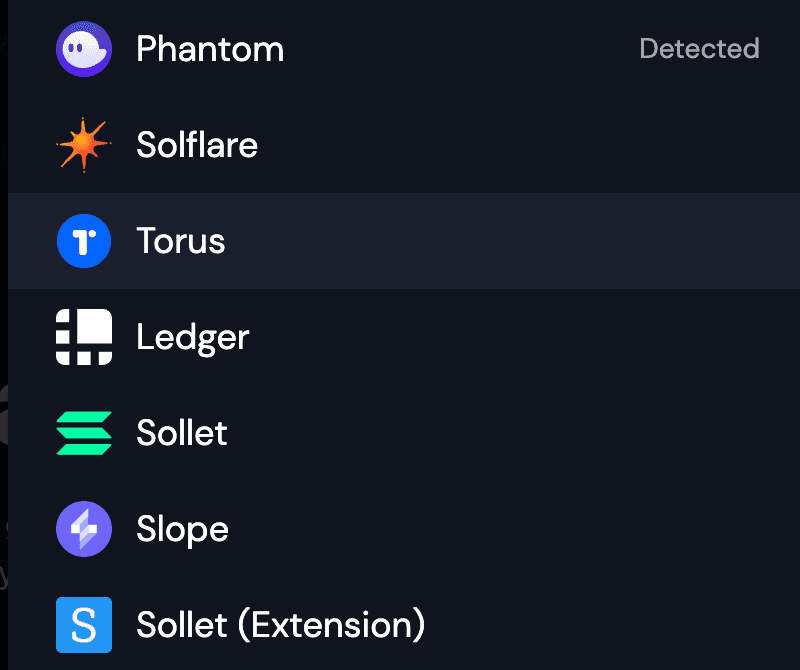800x670 pixels.
Task: Choose Solflare wallet text
Action: coord(197,146)
